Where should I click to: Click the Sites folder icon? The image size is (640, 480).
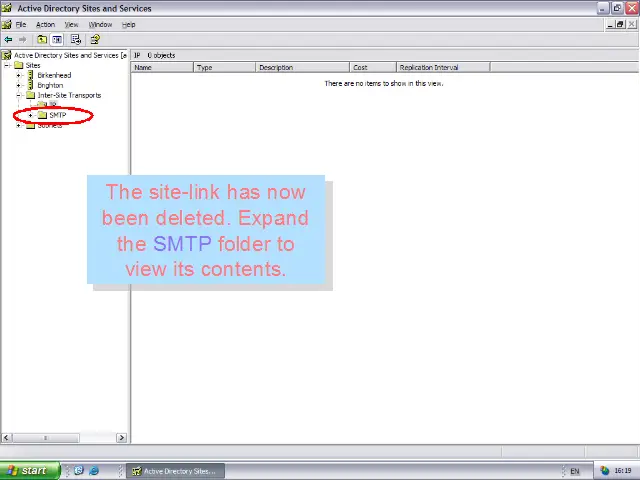[18, 65]
